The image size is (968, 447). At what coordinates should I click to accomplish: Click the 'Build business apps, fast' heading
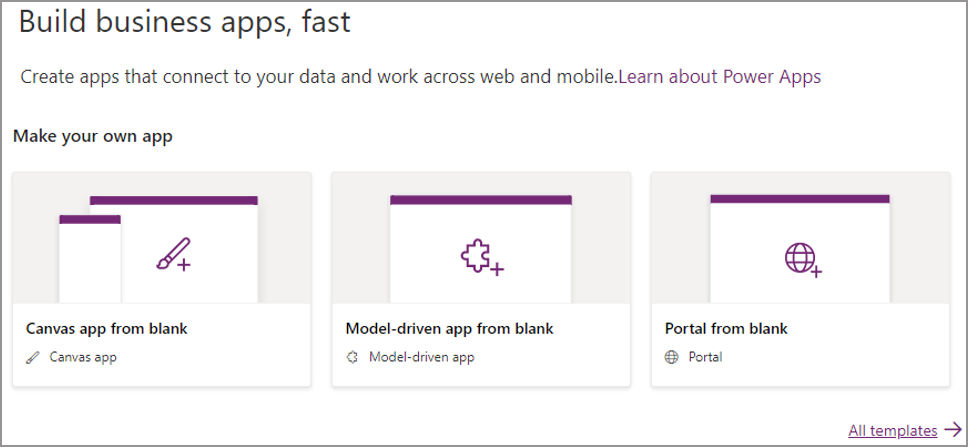(185, 22)
